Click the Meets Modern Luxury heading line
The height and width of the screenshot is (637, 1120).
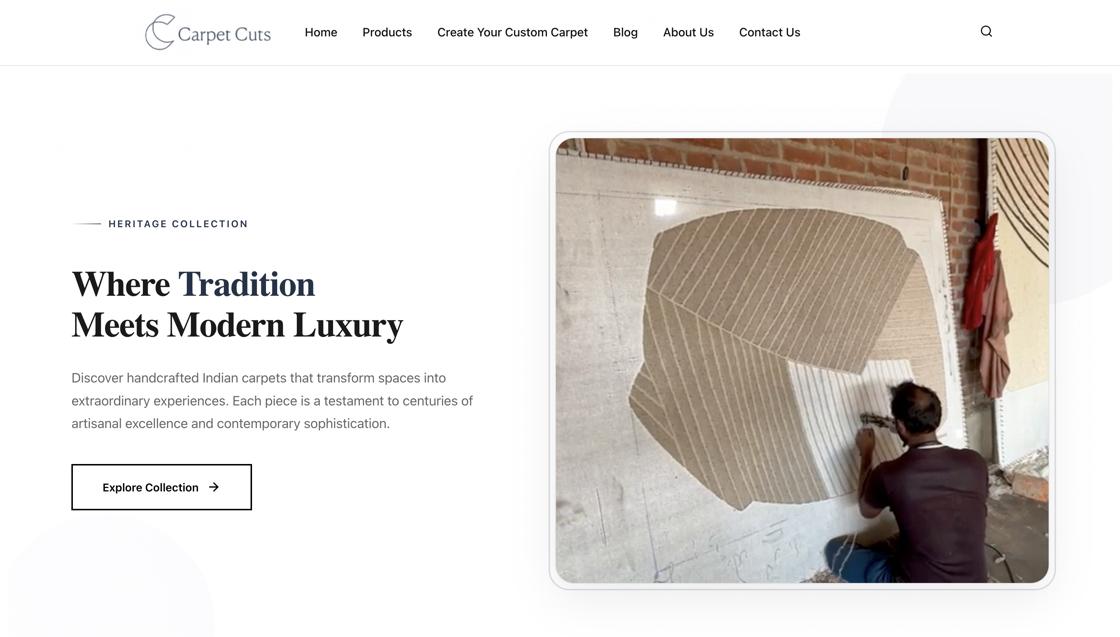coord(237,326)
